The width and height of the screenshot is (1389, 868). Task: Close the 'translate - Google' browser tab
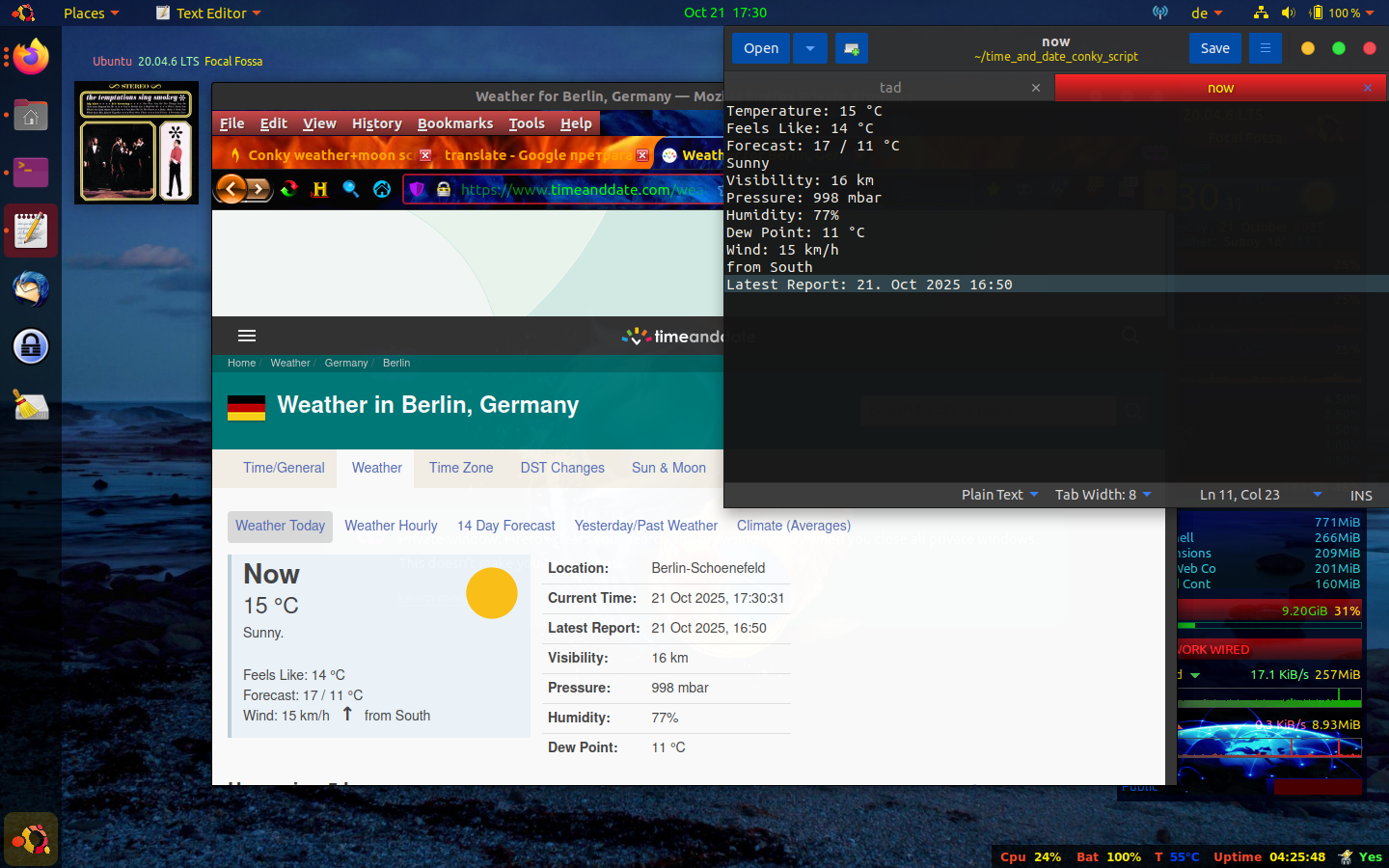tap(642, 154)
